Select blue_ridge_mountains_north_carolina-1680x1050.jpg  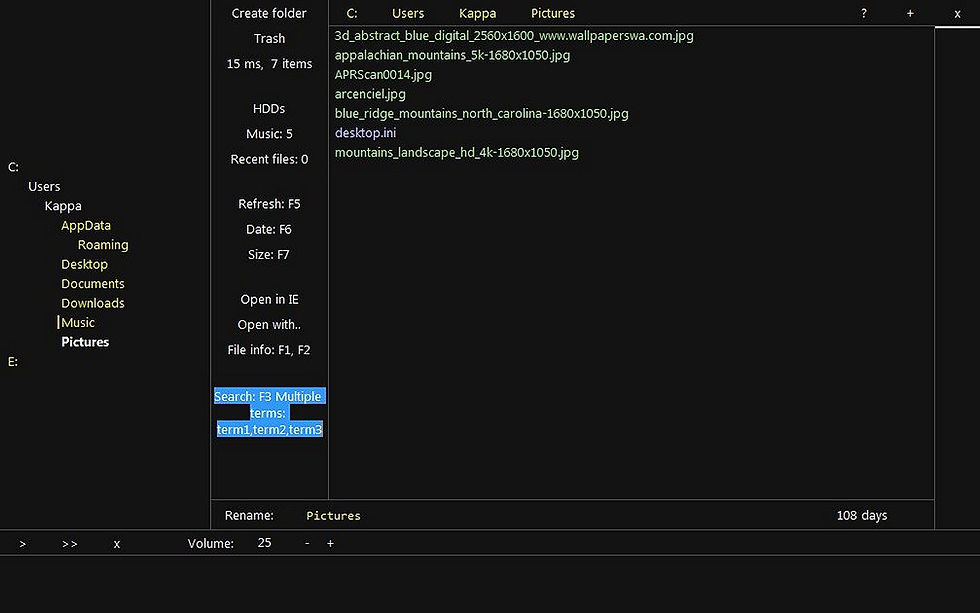pyautogui.click(x=481, y=113)
